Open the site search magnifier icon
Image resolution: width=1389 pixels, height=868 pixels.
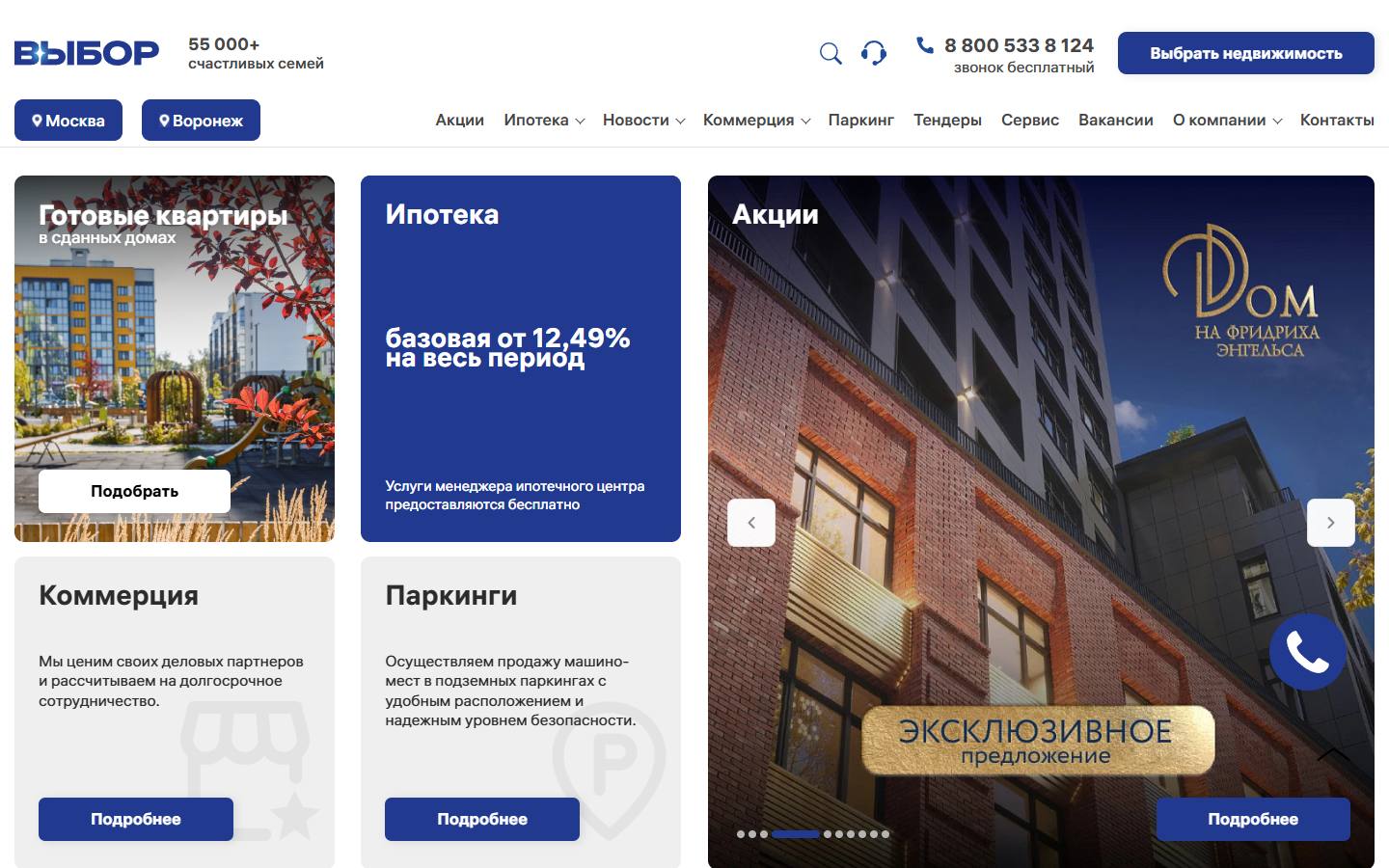coord(831,53)
